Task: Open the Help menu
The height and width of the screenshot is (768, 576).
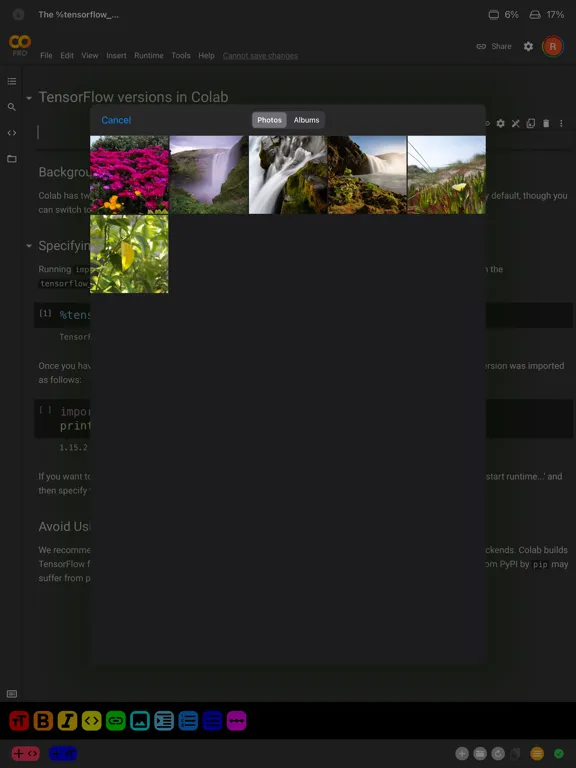Action: click(x=206, y=55)
